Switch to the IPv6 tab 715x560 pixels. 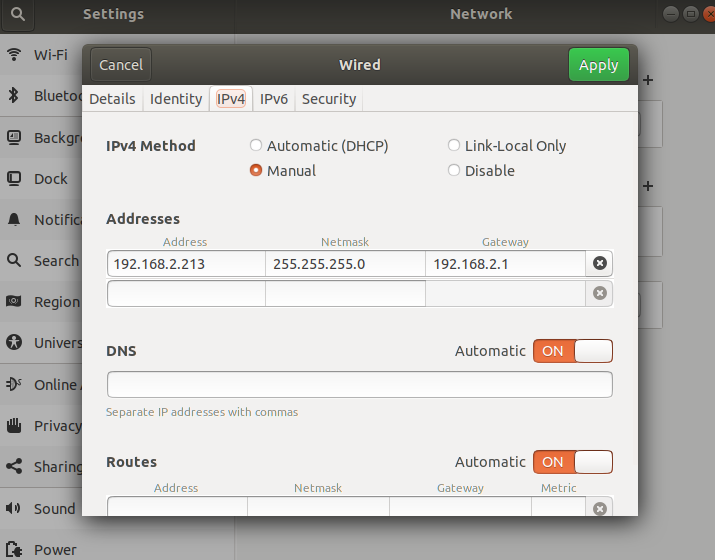coord(274,99)
